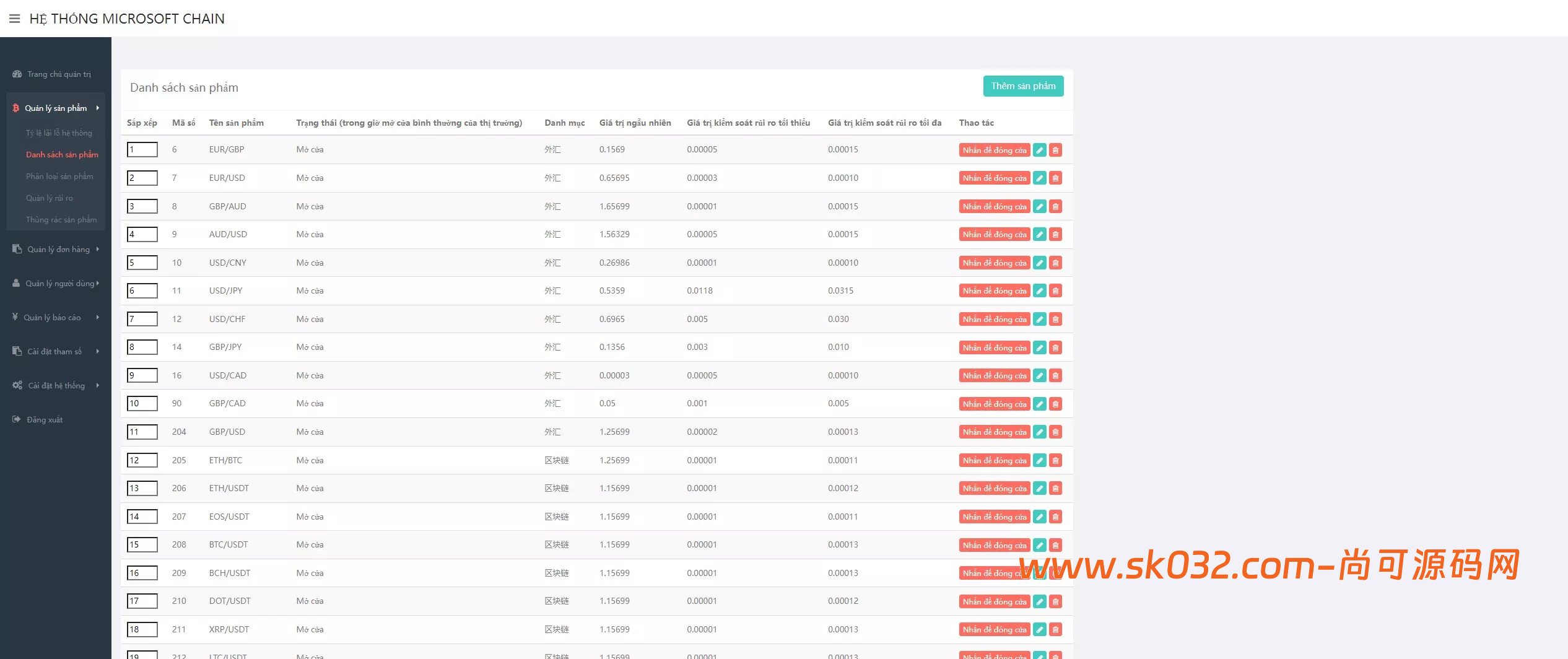
Task: Click edit pencil icon for XRP/USDT row
Action: click(x=1040, y=630)
